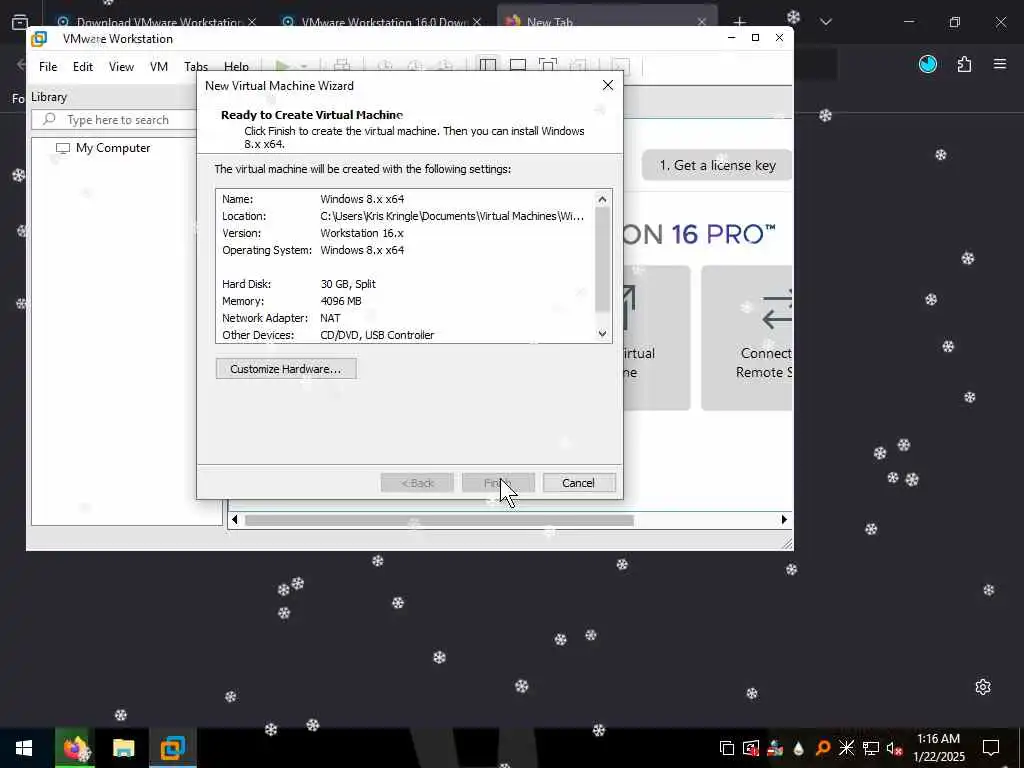Click the full screen mode toolbar icon
Viewport: 1024px width, 768px height.
(547, 66)
